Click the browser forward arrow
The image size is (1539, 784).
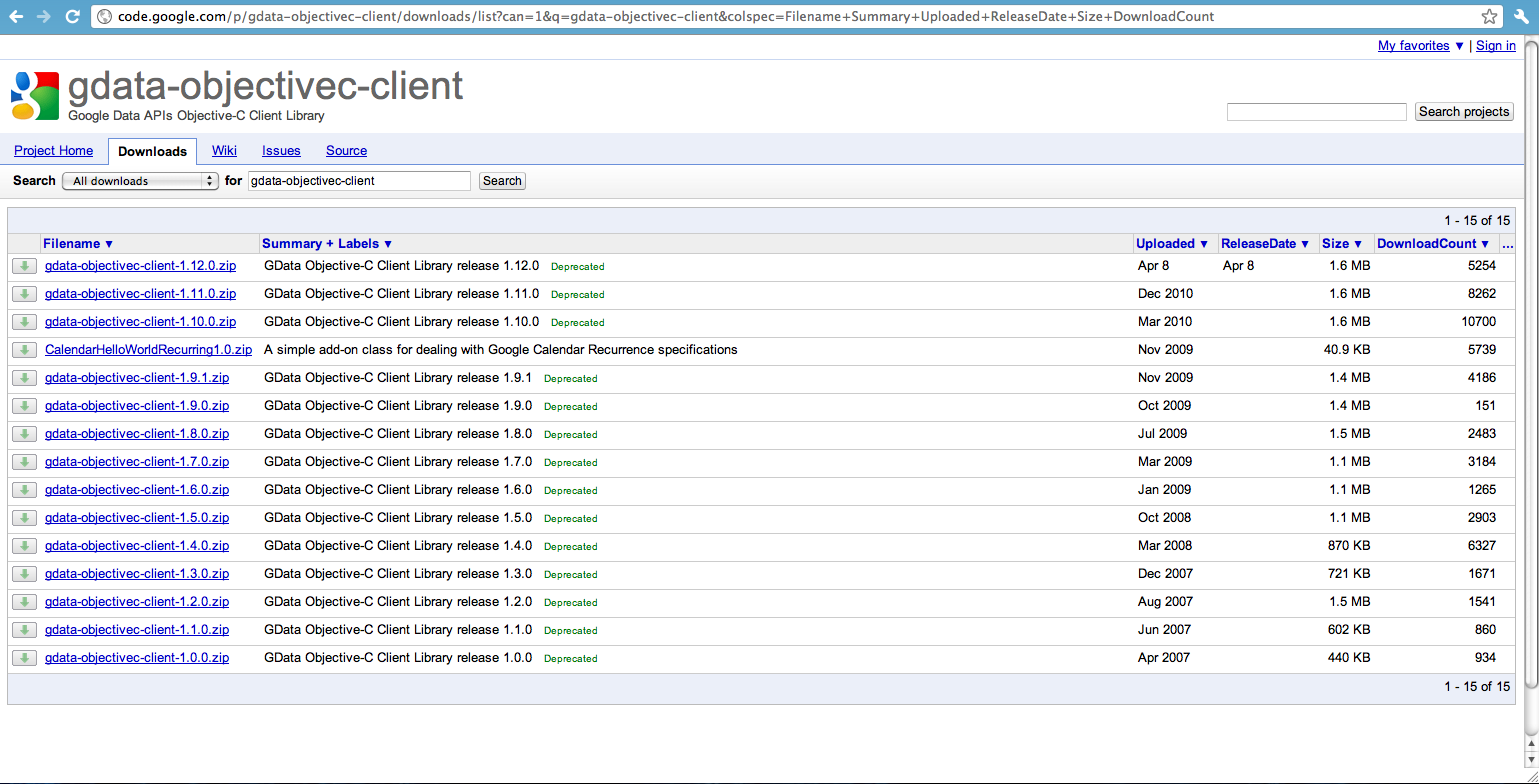(44, 16)
